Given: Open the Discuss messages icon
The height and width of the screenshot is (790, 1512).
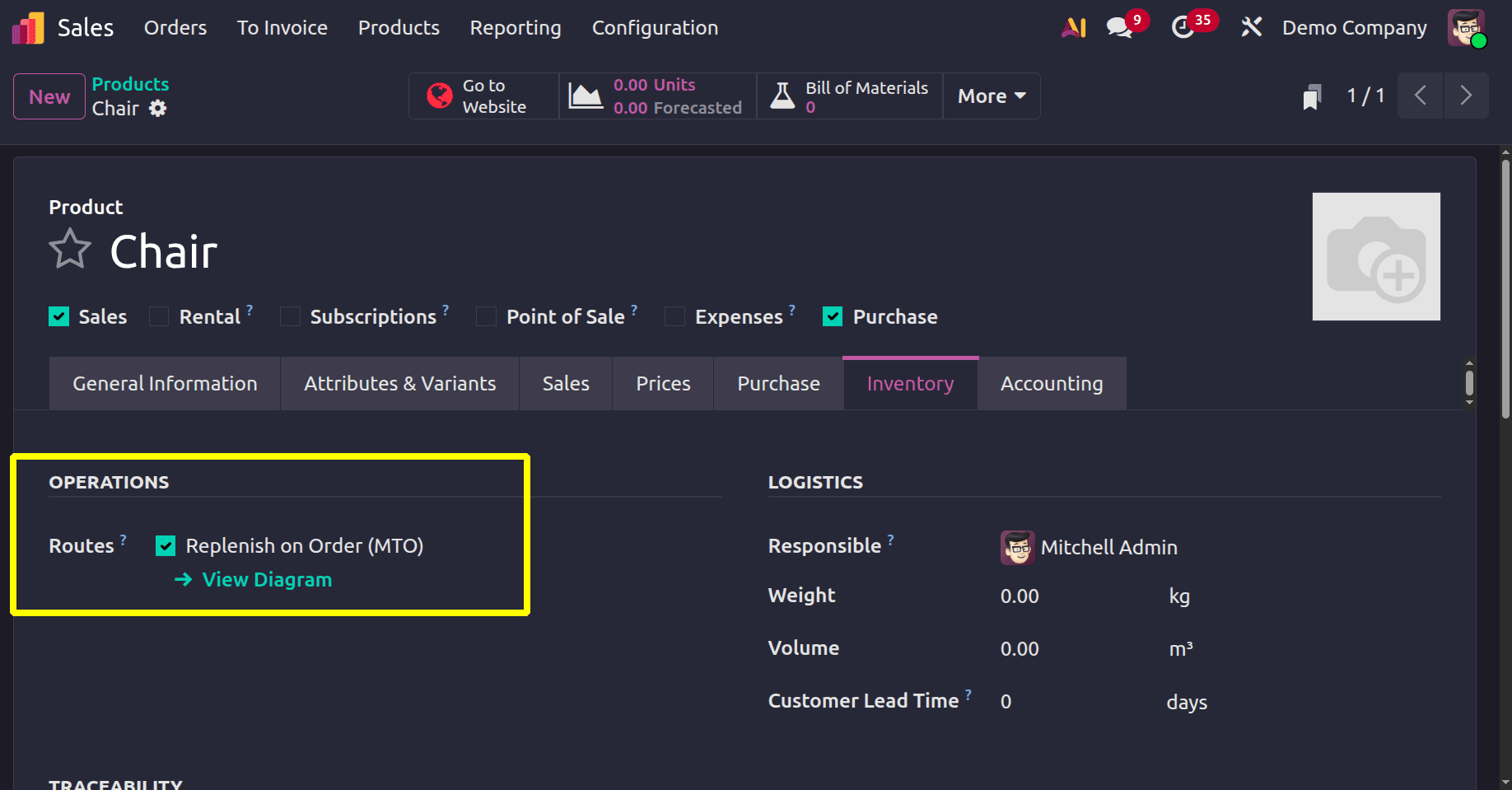Looking at the screenshot, I should coord(1118,26).
